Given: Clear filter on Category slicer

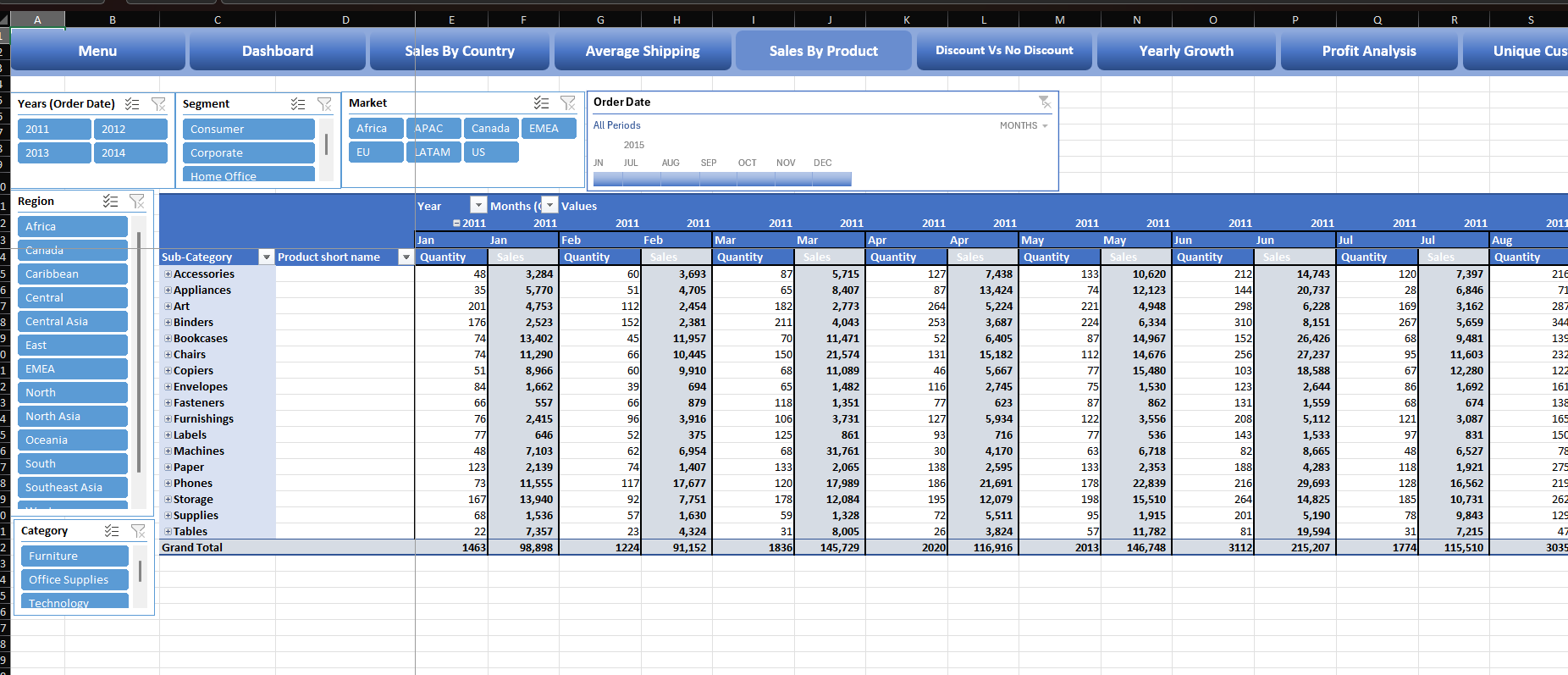Looking at the screenshot, I should click(x=138, y=530).
